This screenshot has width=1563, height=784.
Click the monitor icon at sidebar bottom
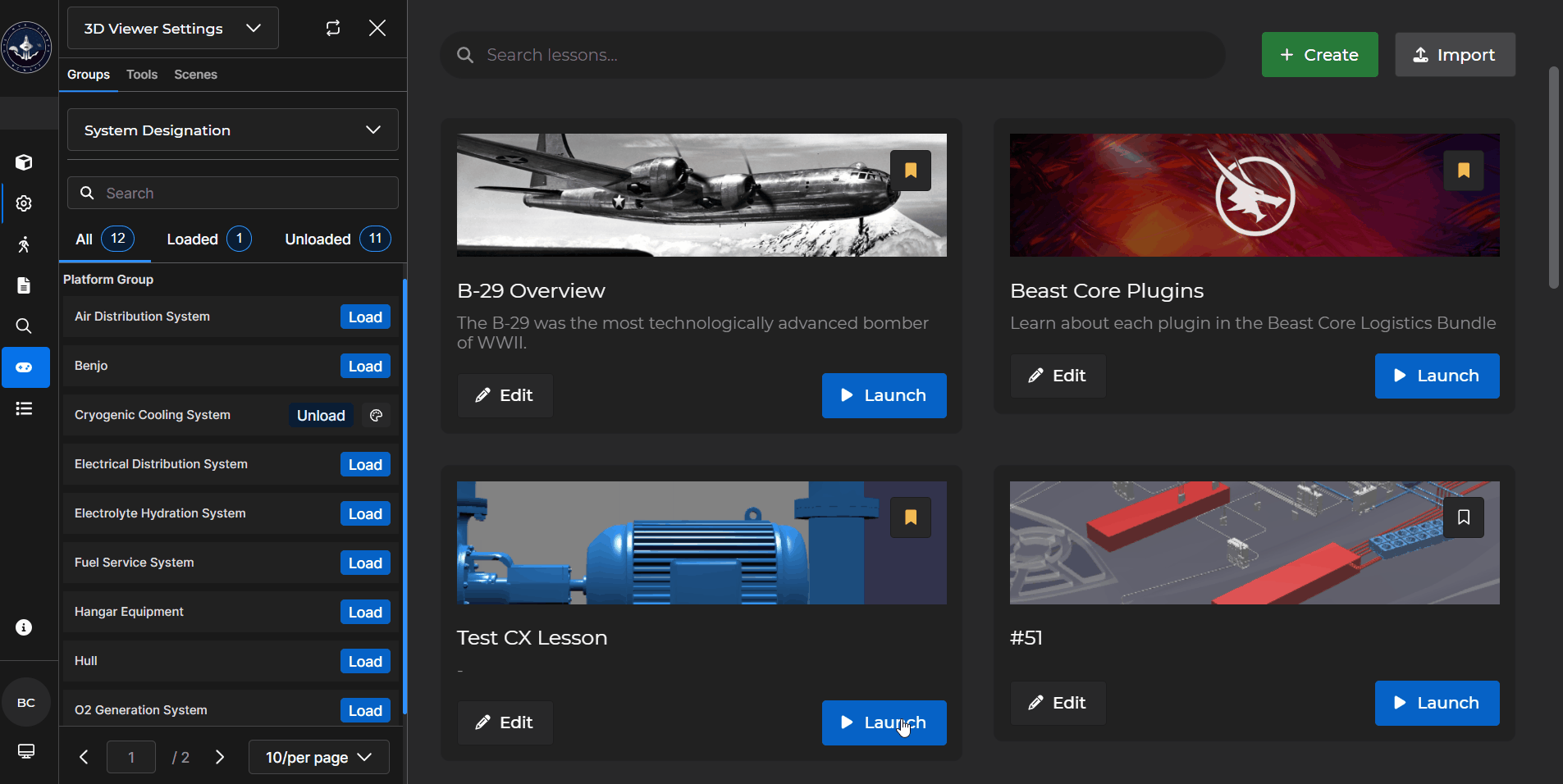coord(26,751)
